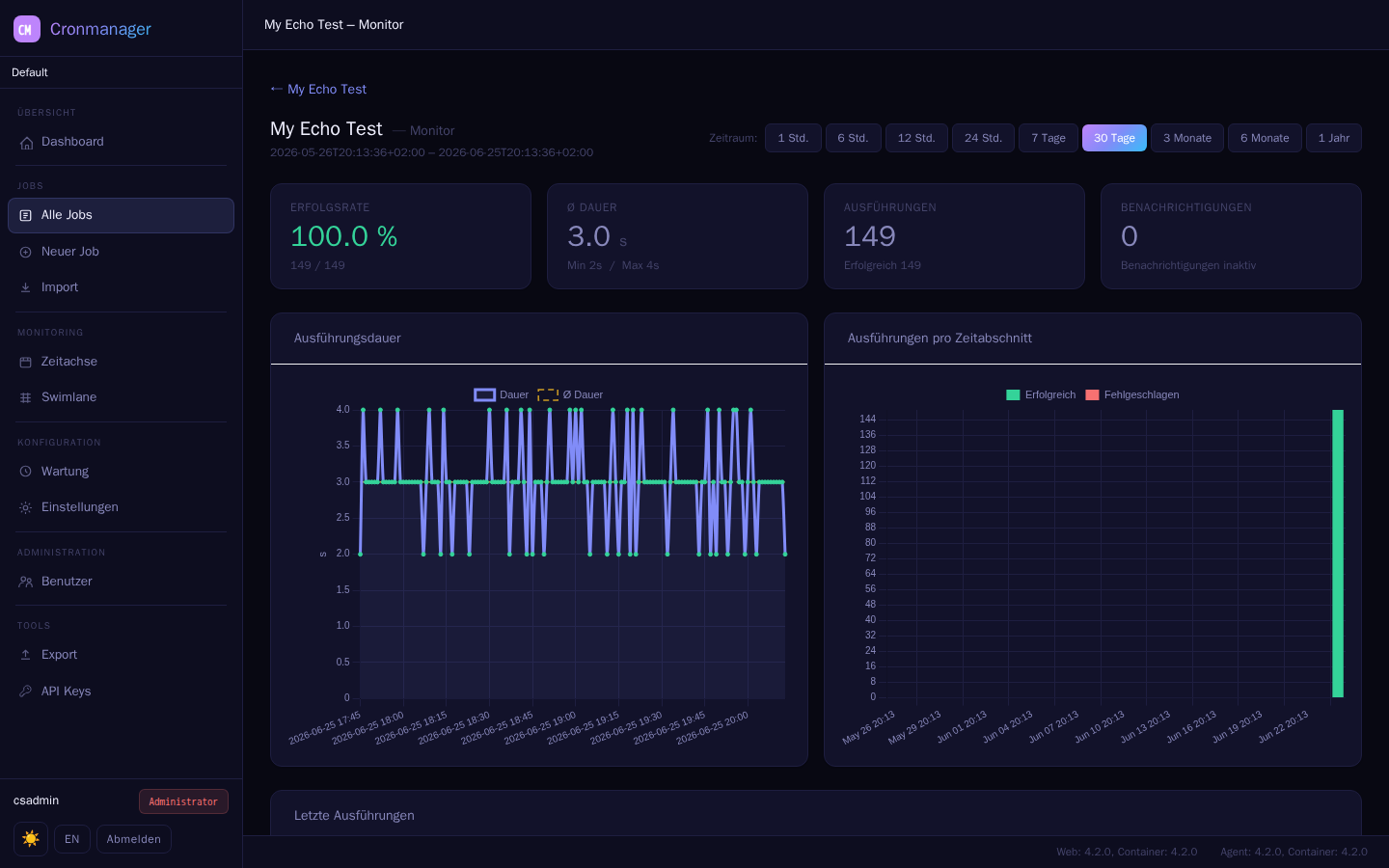The image size is (1389, 868).
Task: Toggle the Erfolgreich green legend swatch
Action: pos(1013,394)
